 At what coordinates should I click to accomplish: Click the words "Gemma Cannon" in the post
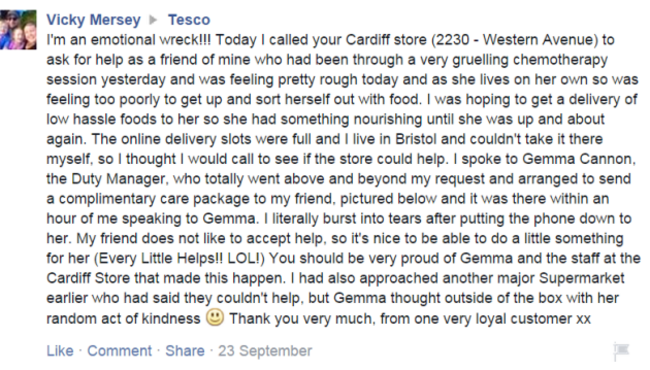578,159
